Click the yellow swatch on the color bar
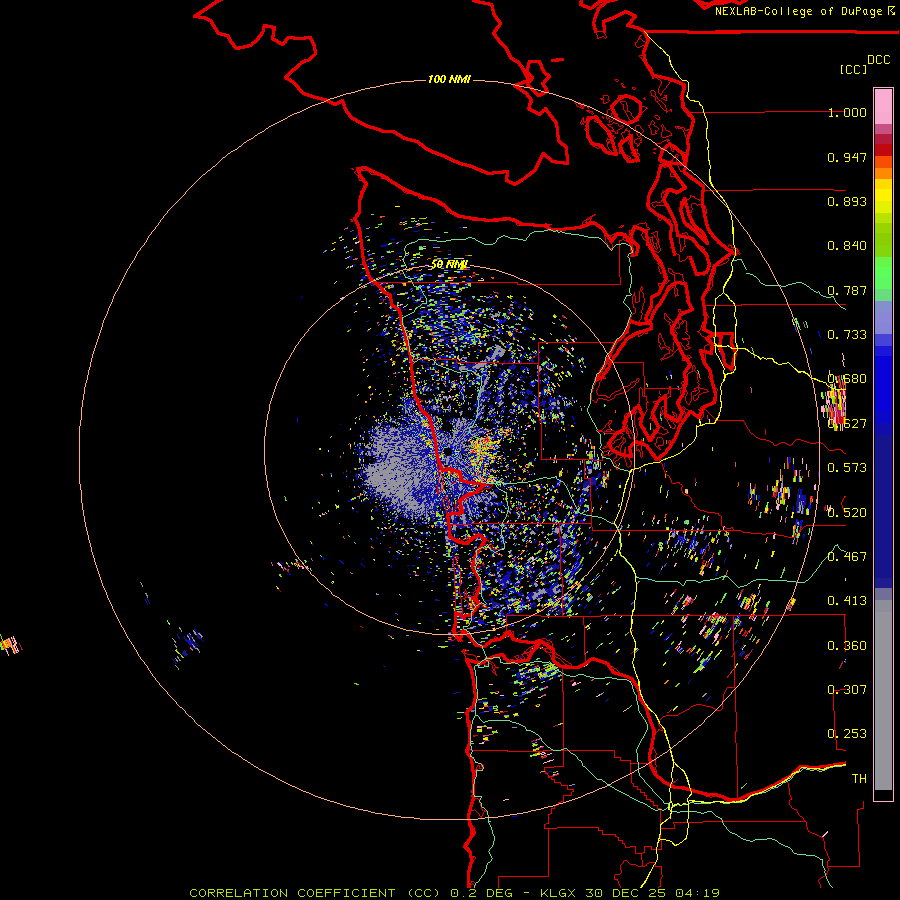Image resolution: width=900 pixels, height=900 pixels. [883, 196]
